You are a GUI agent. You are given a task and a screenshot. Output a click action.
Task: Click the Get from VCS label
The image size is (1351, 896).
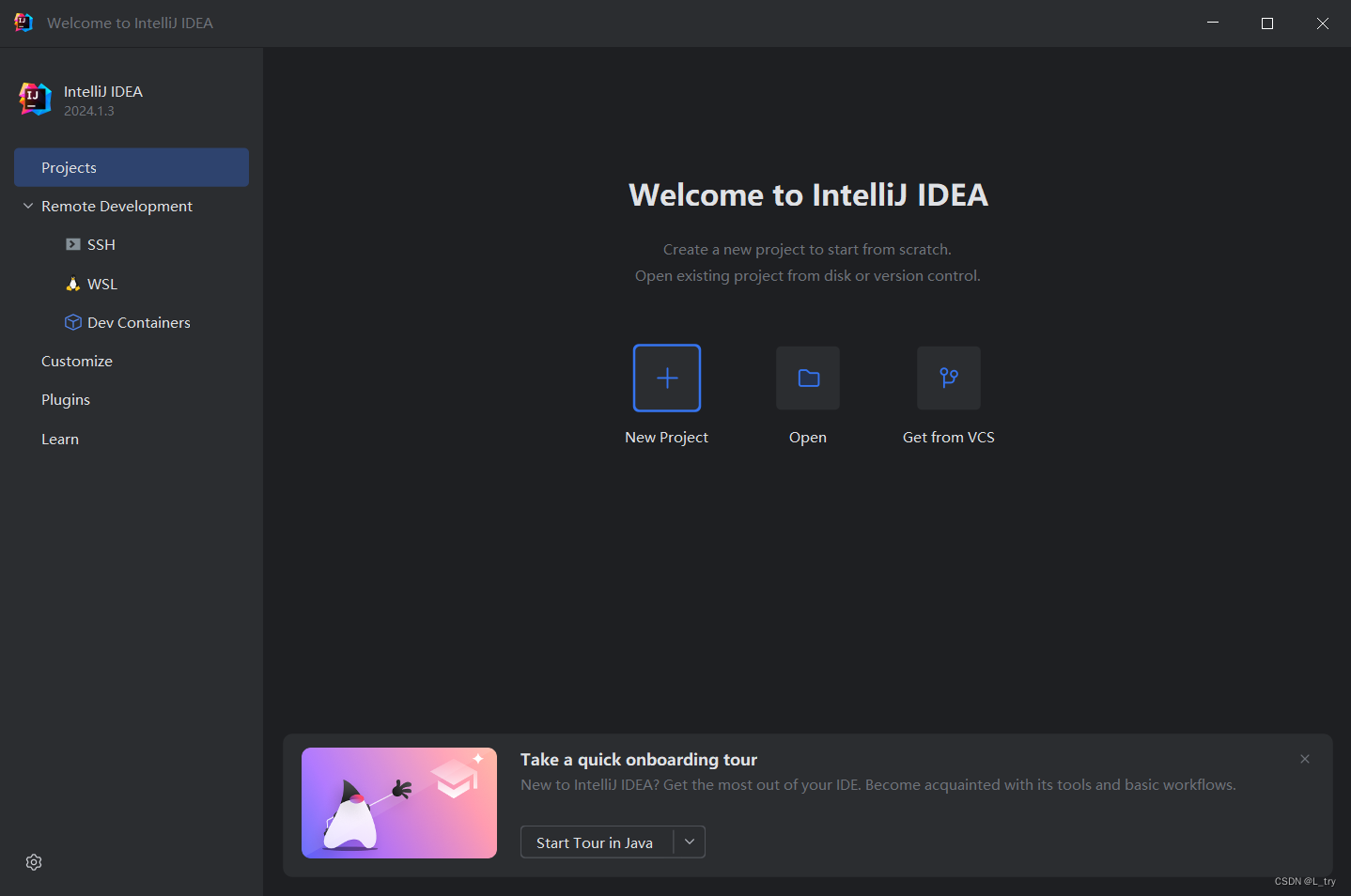(x=949, y=438)
